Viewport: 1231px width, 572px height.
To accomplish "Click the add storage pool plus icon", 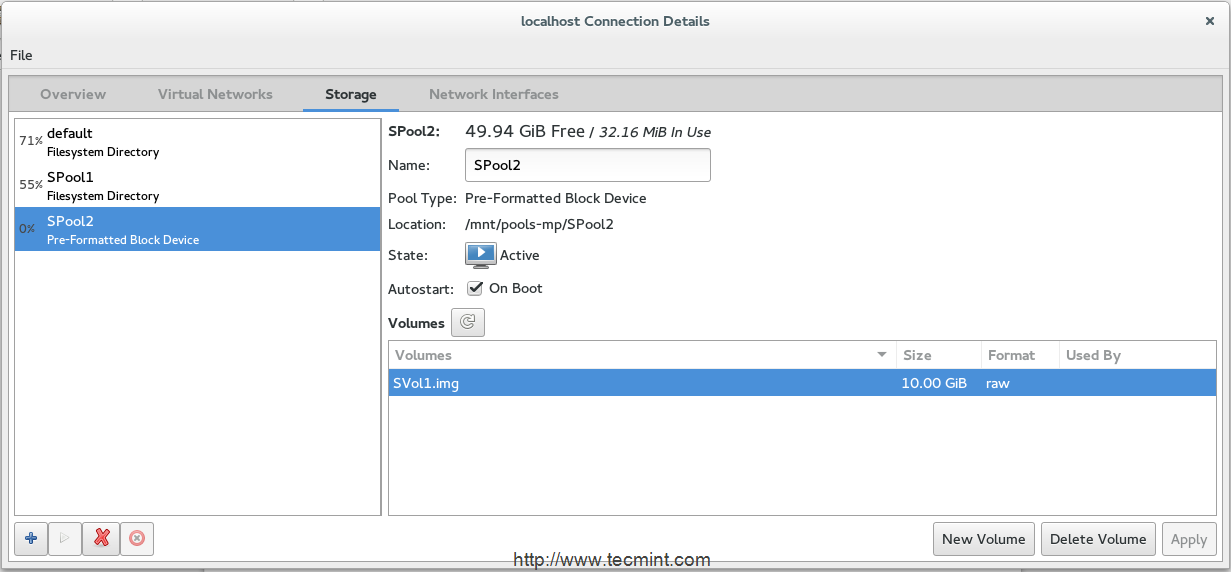I will click(x=31, y=539).
